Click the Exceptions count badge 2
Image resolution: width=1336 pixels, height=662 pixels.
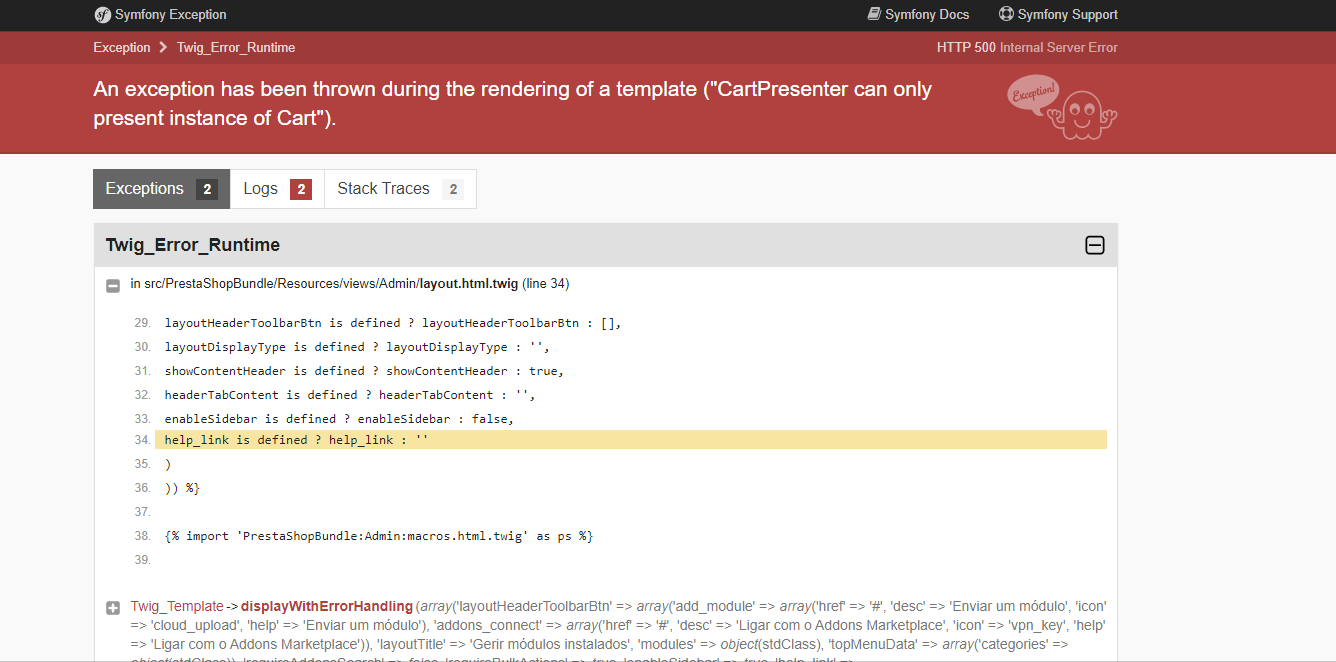tap(207, 189)
